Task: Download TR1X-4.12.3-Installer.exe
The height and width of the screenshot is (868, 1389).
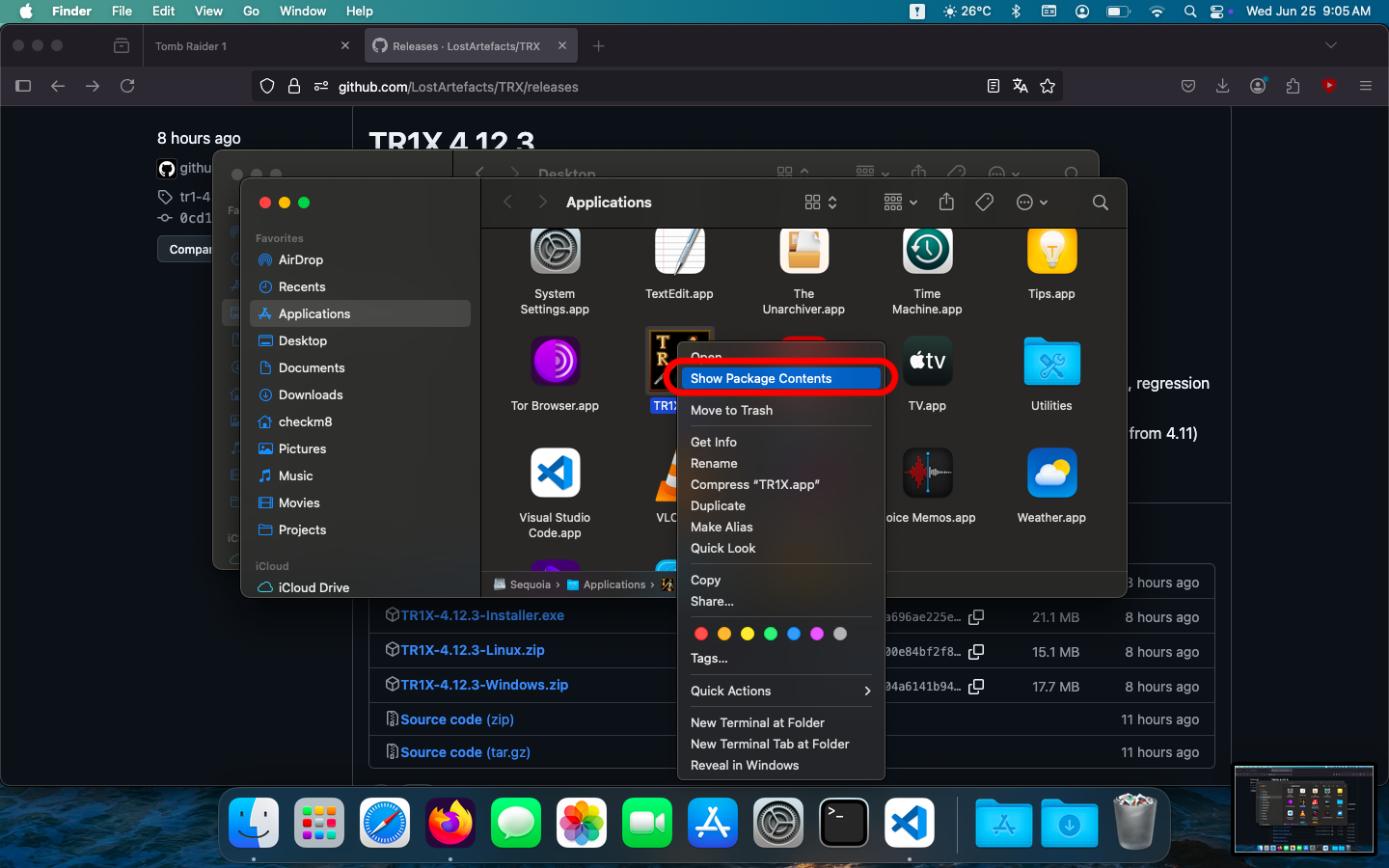Action: point(482,615)
